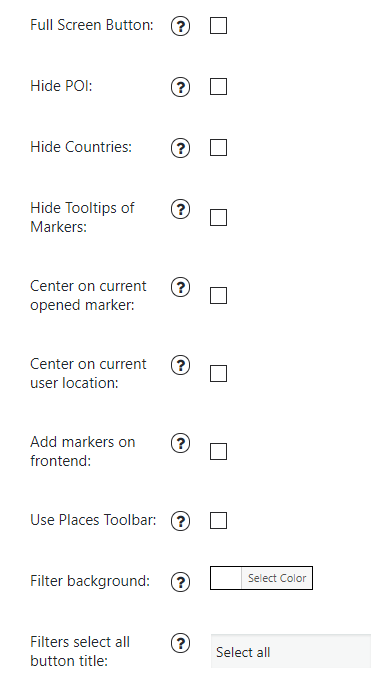Check the Hide Countries option
The height and width of the screenshot is (686, 381).
(x=218, y=147)
